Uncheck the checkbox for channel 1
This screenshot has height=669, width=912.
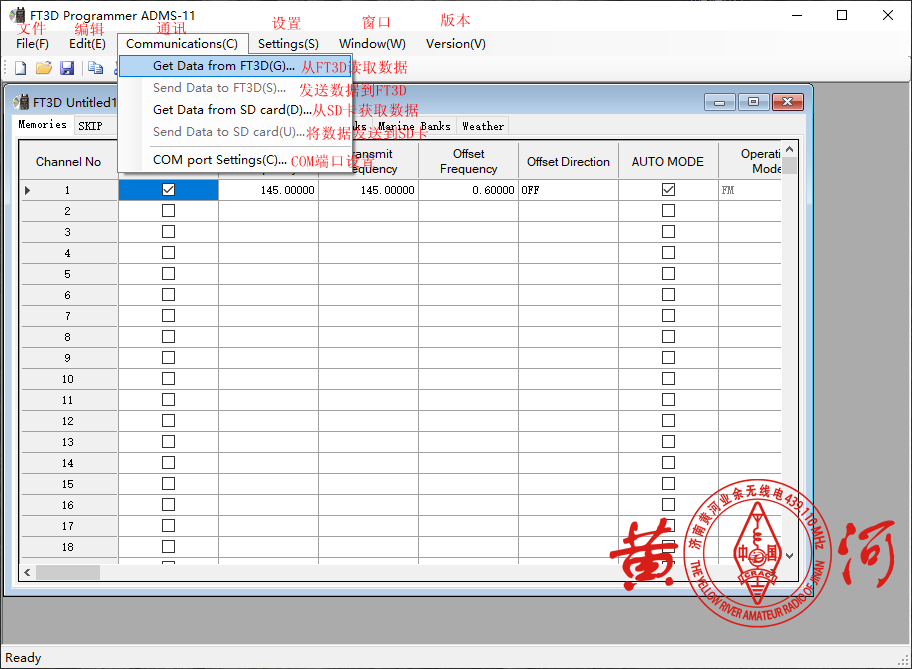pos(168,190)
